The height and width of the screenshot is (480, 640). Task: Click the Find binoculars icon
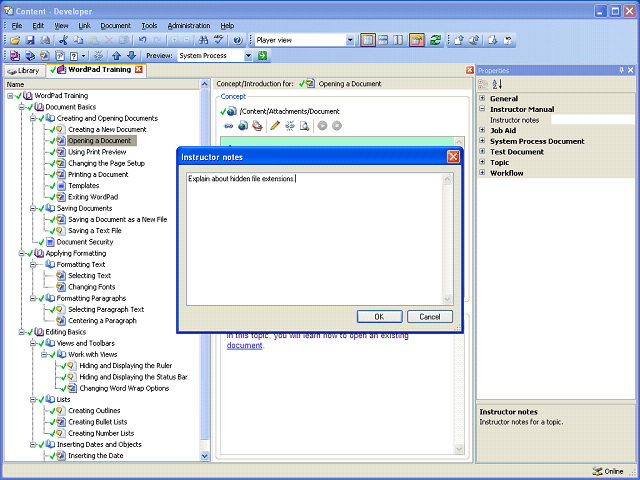point(203,40)
